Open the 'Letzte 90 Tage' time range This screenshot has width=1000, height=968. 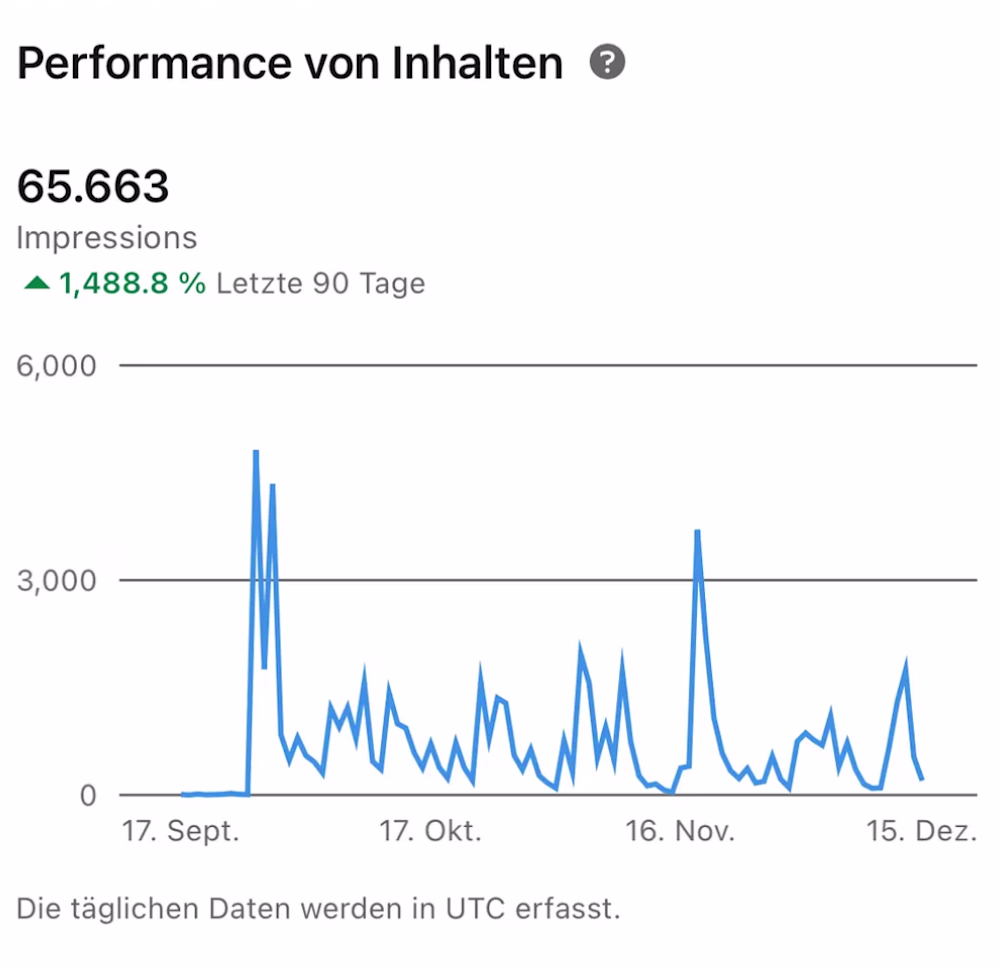click(x=320, y=284)
